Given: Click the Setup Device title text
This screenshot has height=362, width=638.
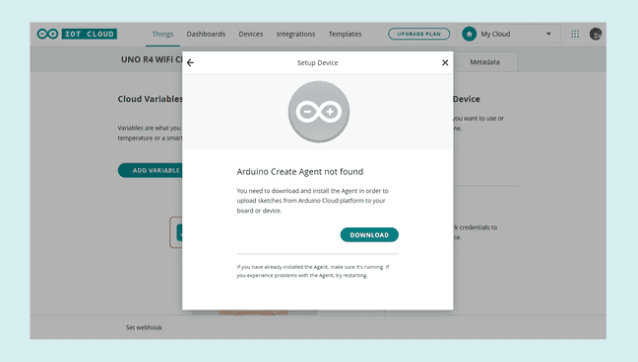Looking at the screenshot, I should (x=317, y=63).
